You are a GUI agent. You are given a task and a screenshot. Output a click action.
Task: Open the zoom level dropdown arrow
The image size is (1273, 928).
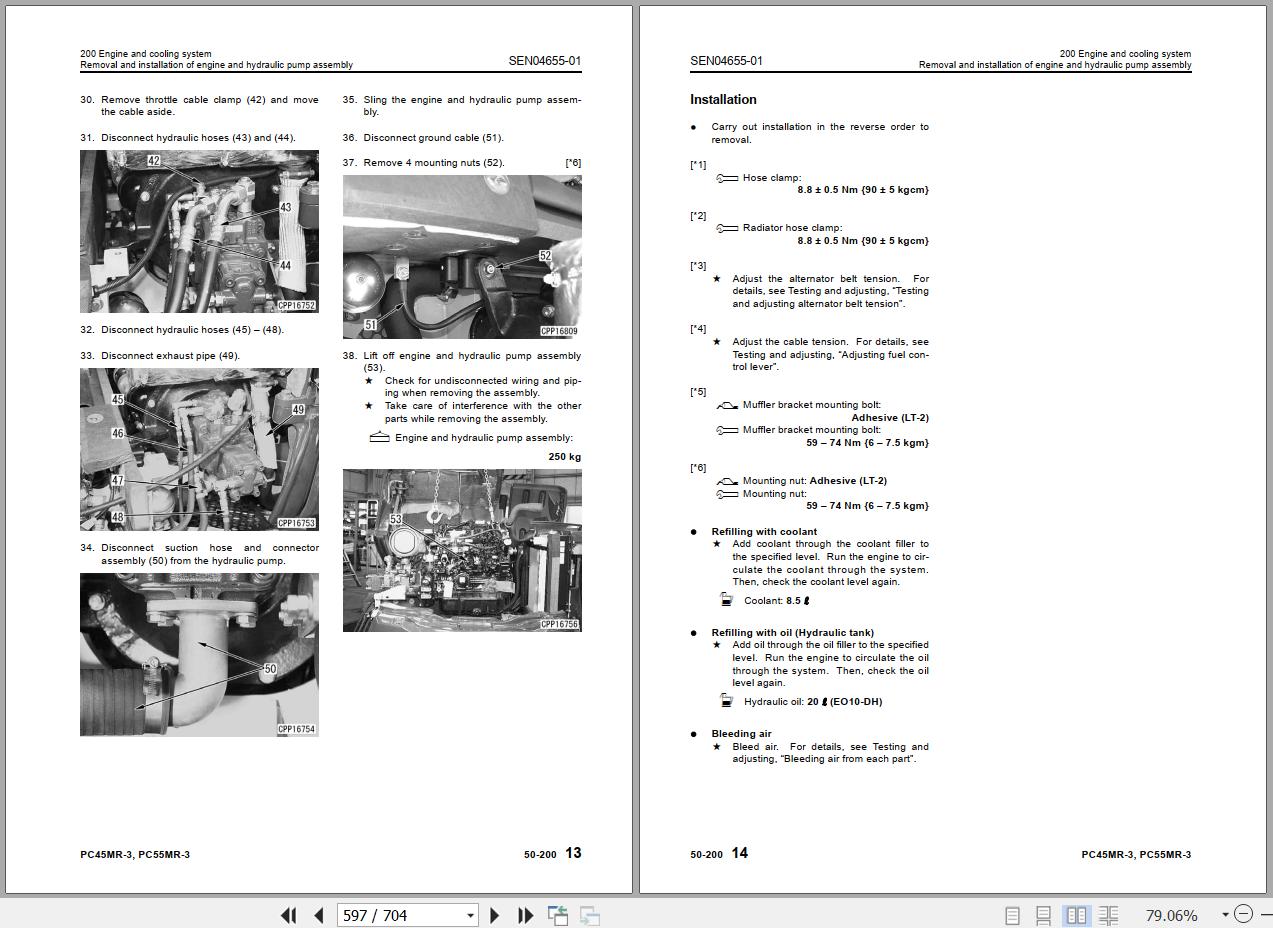(1225, 915)
